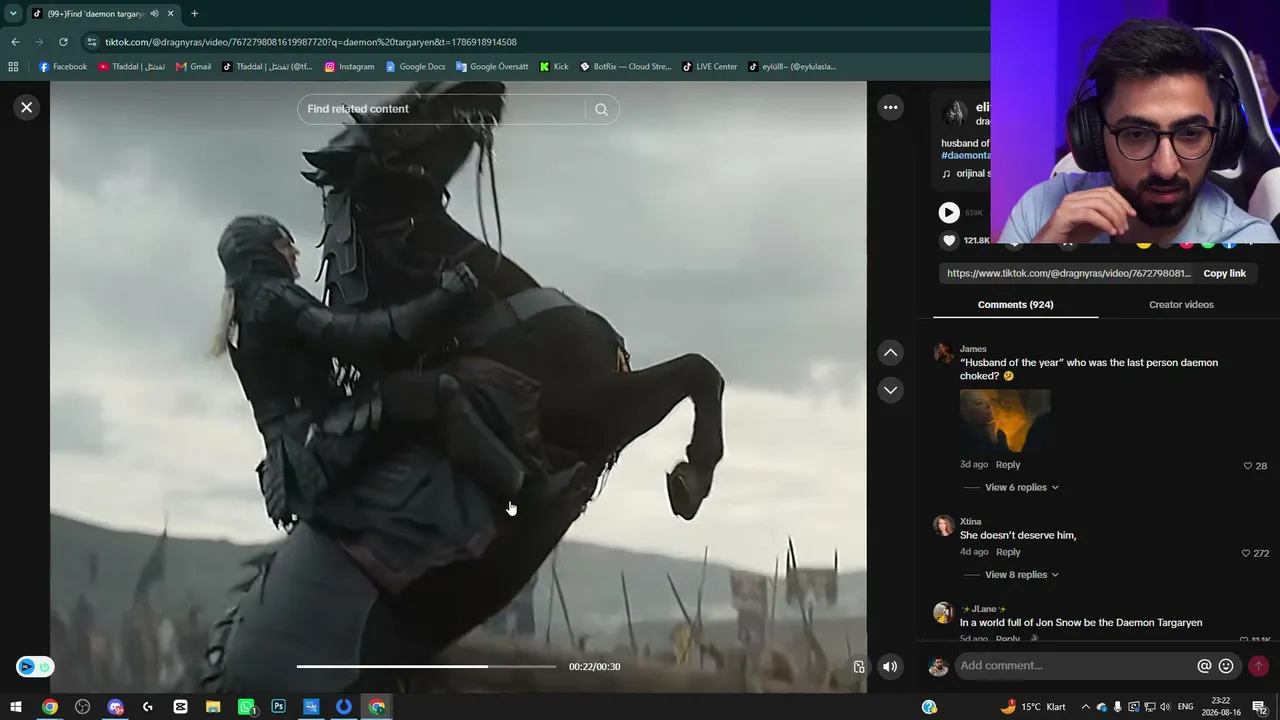View site information for tiktok.com

[x=92, y=42]
